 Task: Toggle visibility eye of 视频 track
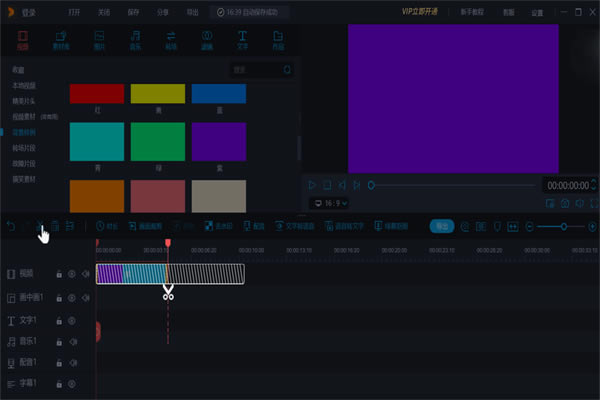coord(72,273)
